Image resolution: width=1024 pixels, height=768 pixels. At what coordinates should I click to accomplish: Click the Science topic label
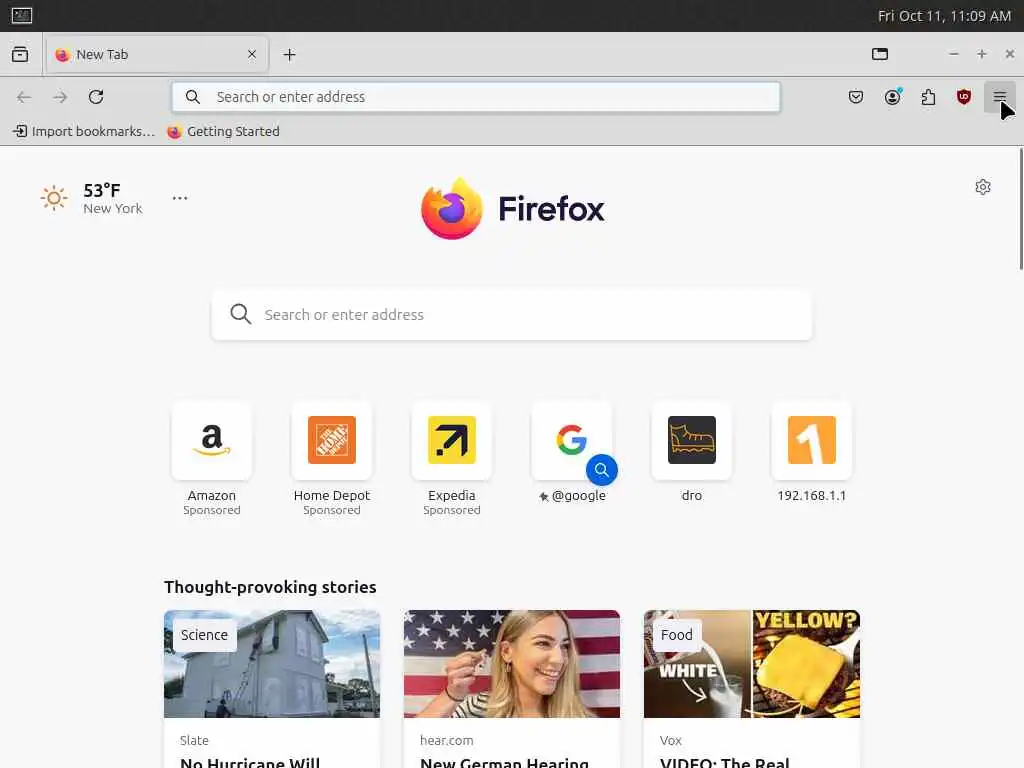[x=204, y=635]
